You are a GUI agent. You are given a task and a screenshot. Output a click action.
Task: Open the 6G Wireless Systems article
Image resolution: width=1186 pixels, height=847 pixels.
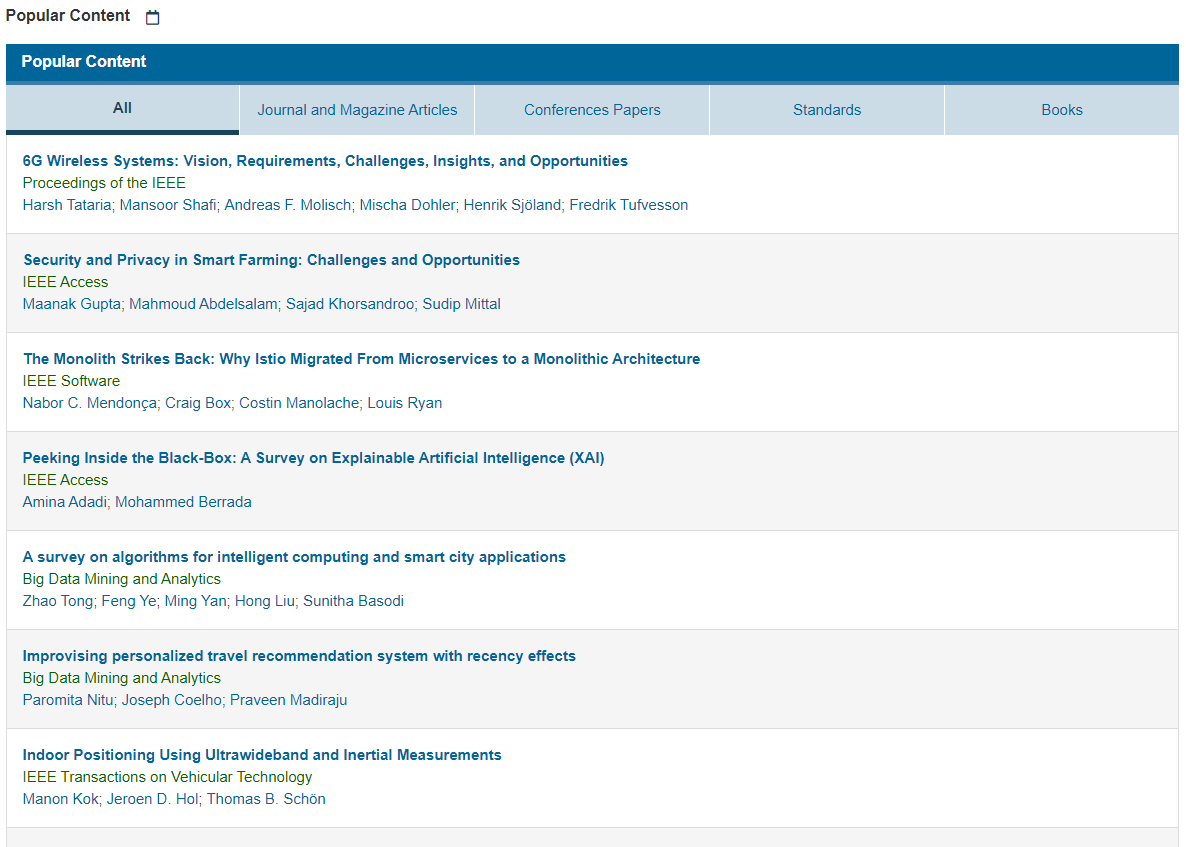tap(325, 161)
